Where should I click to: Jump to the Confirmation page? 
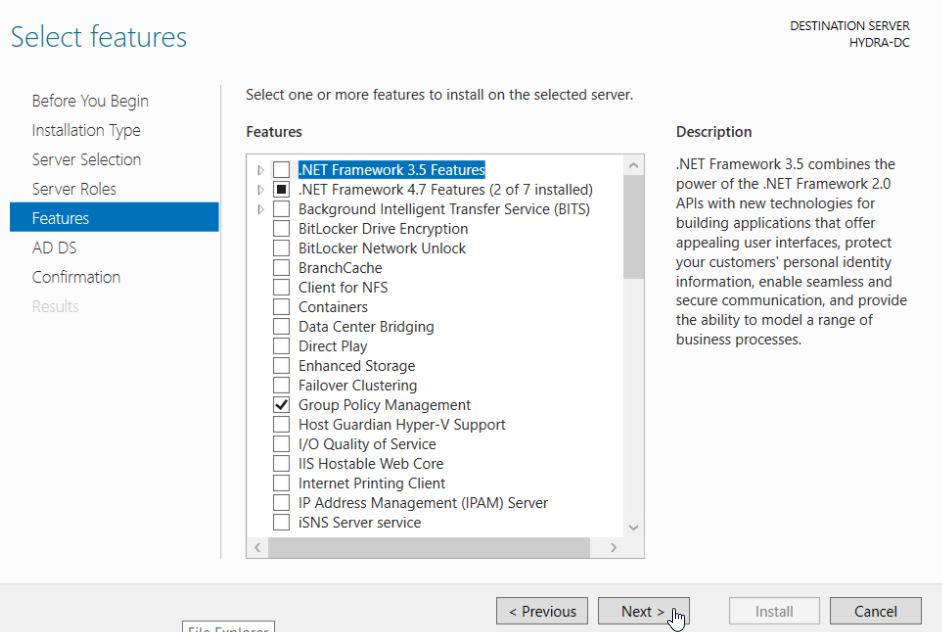coord(76,277)
